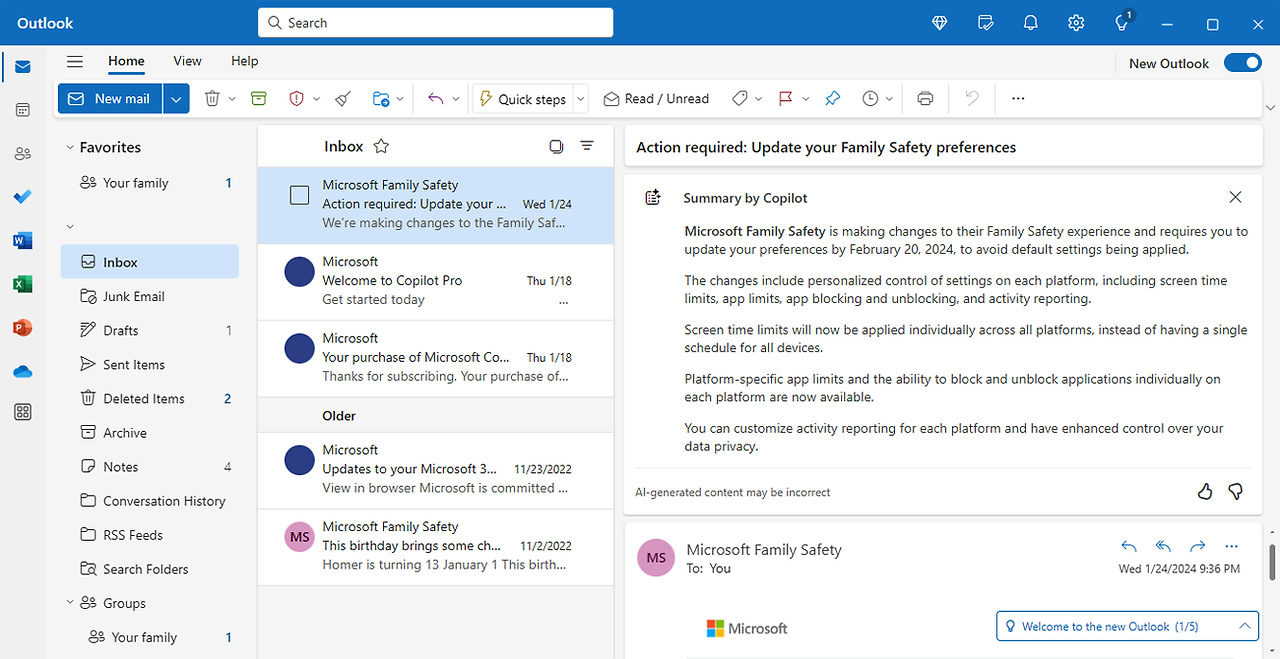Click the Search box

[x=435, y=23]
